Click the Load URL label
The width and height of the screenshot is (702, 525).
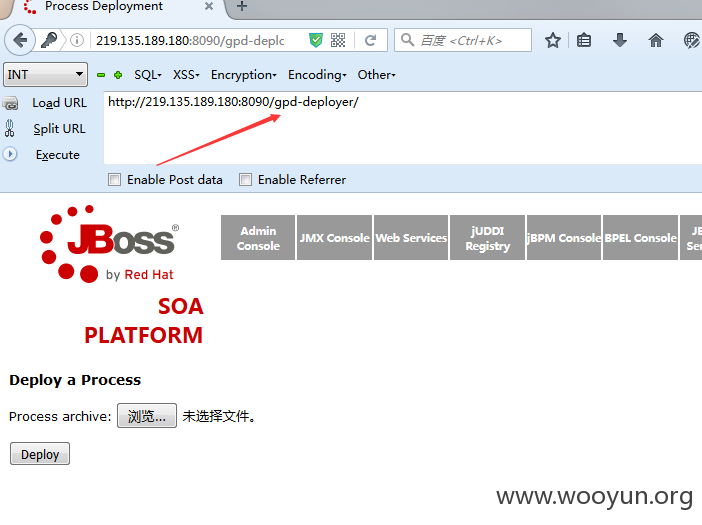pos(60,103)
